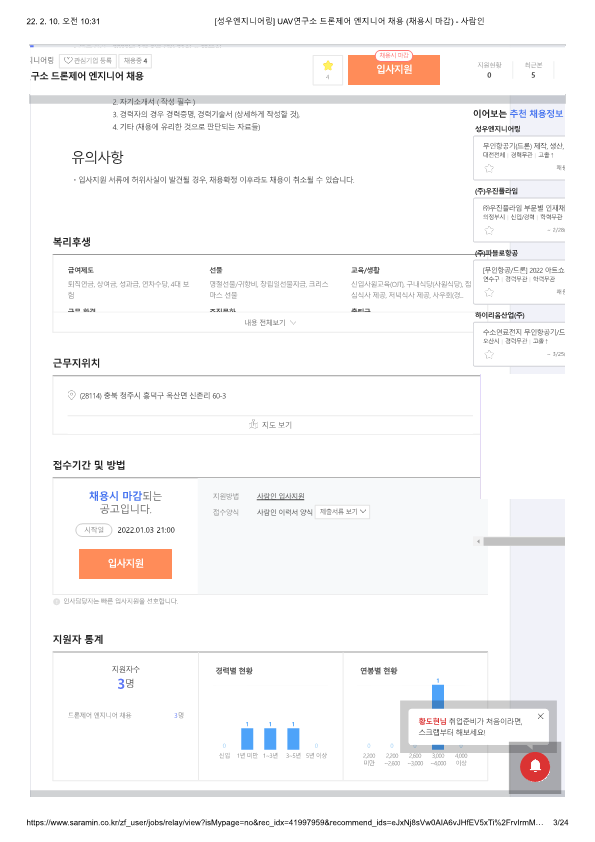Click the 3명 applicant count for 드론제어
The image size is (595, 842).
pos(179,715)
